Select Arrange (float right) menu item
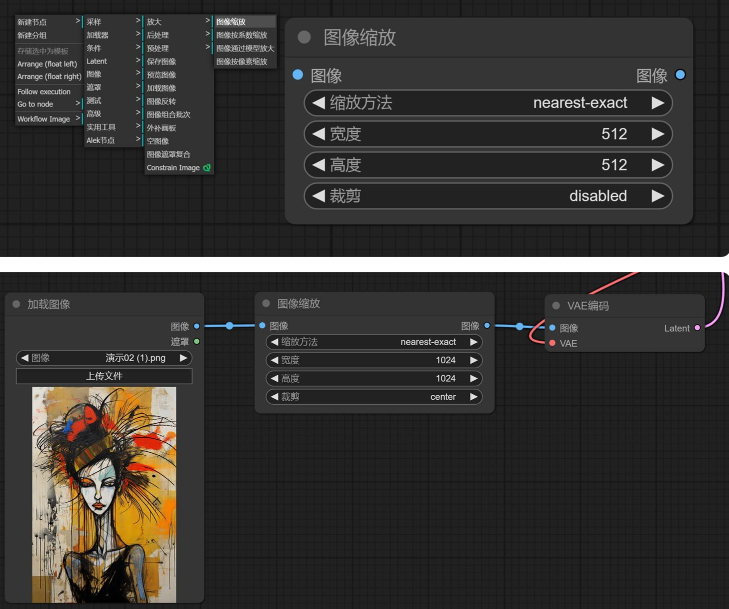This screenshot has height=609, width=729. point(48,76)
